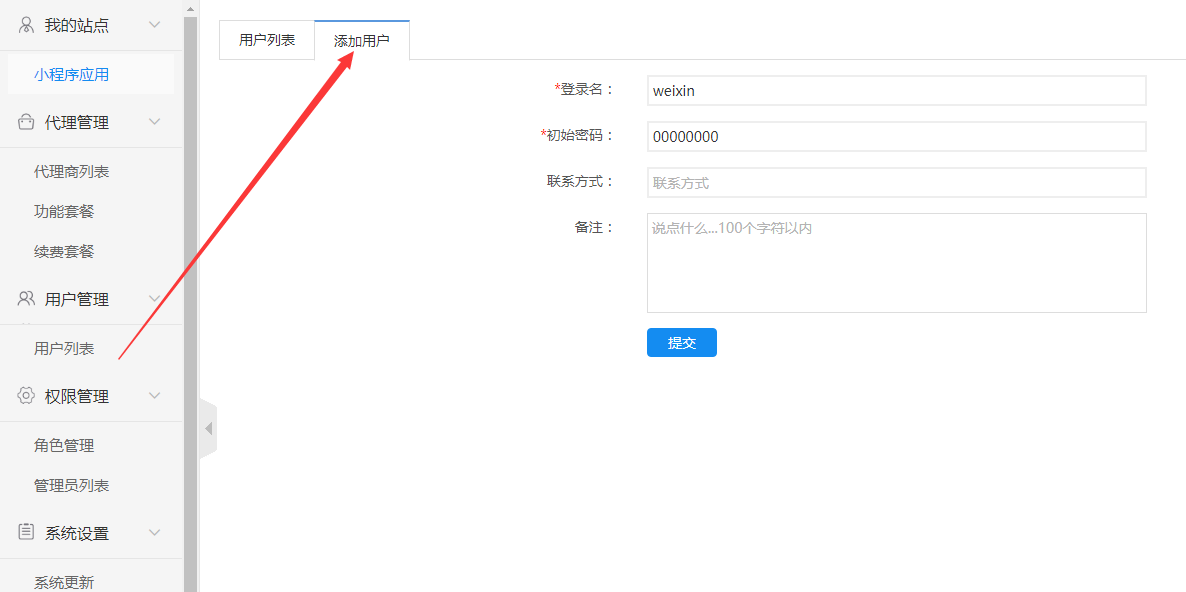This screenshot has width=1186, height=592.
Task: Select the 添加用户 tab
Action: coord(362,41)
